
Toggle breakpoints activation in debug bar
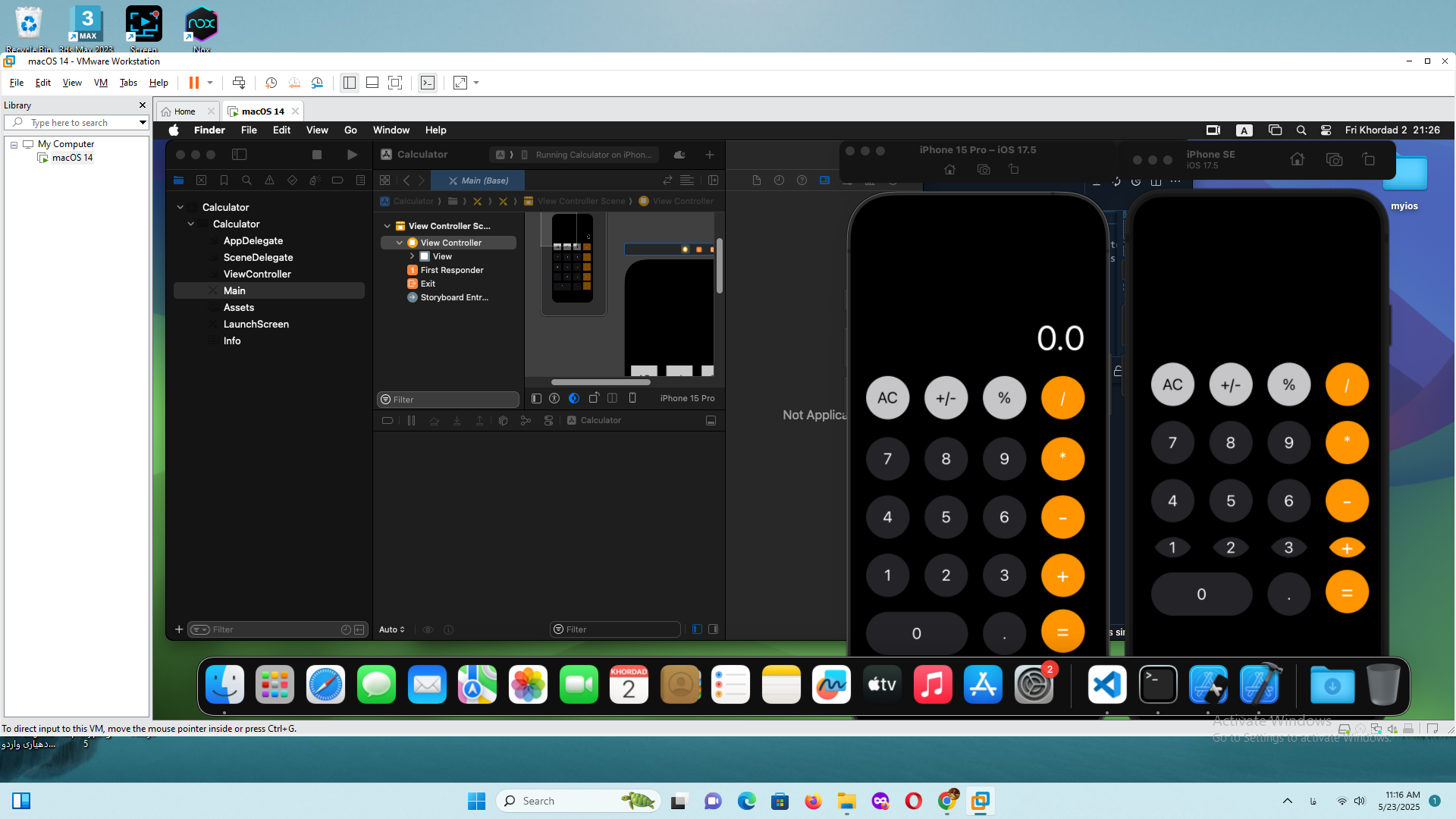click(x=388, y=420)
